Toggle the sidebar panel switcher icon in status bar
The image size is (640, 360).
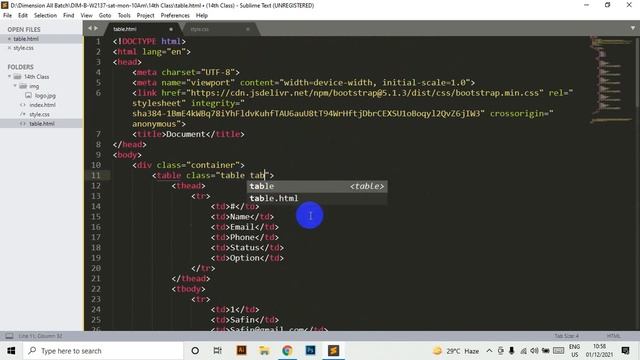click(x=9, y=336)
